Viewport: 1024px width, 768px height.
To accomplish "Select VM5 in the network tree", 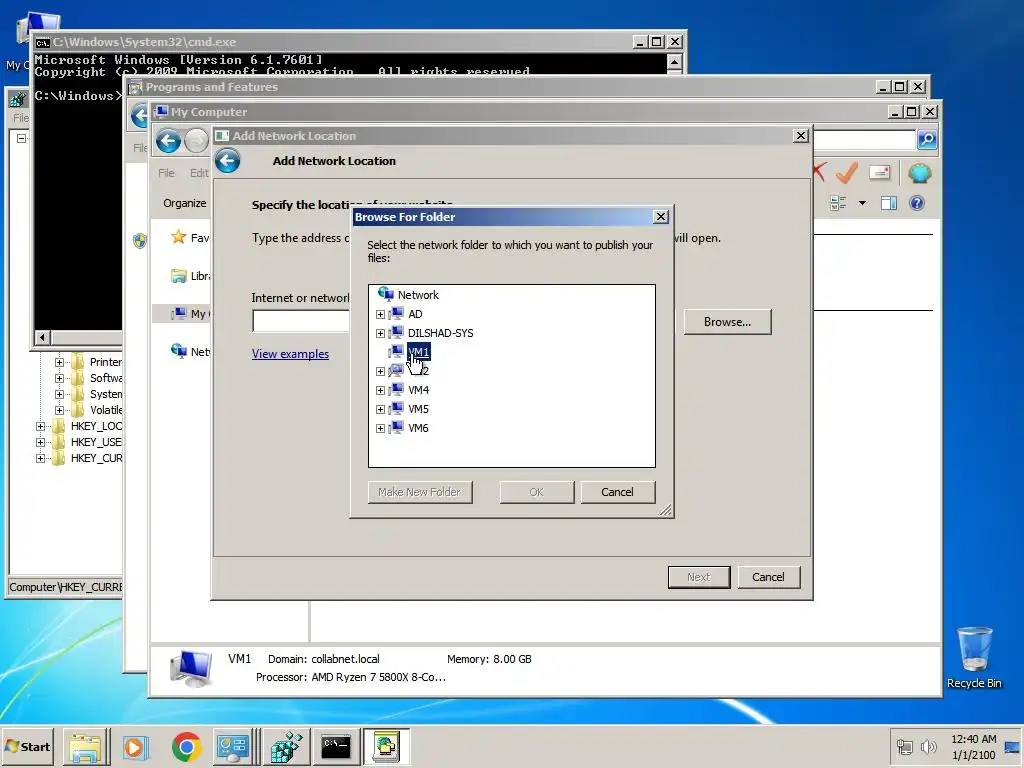I will click(418, 409).
